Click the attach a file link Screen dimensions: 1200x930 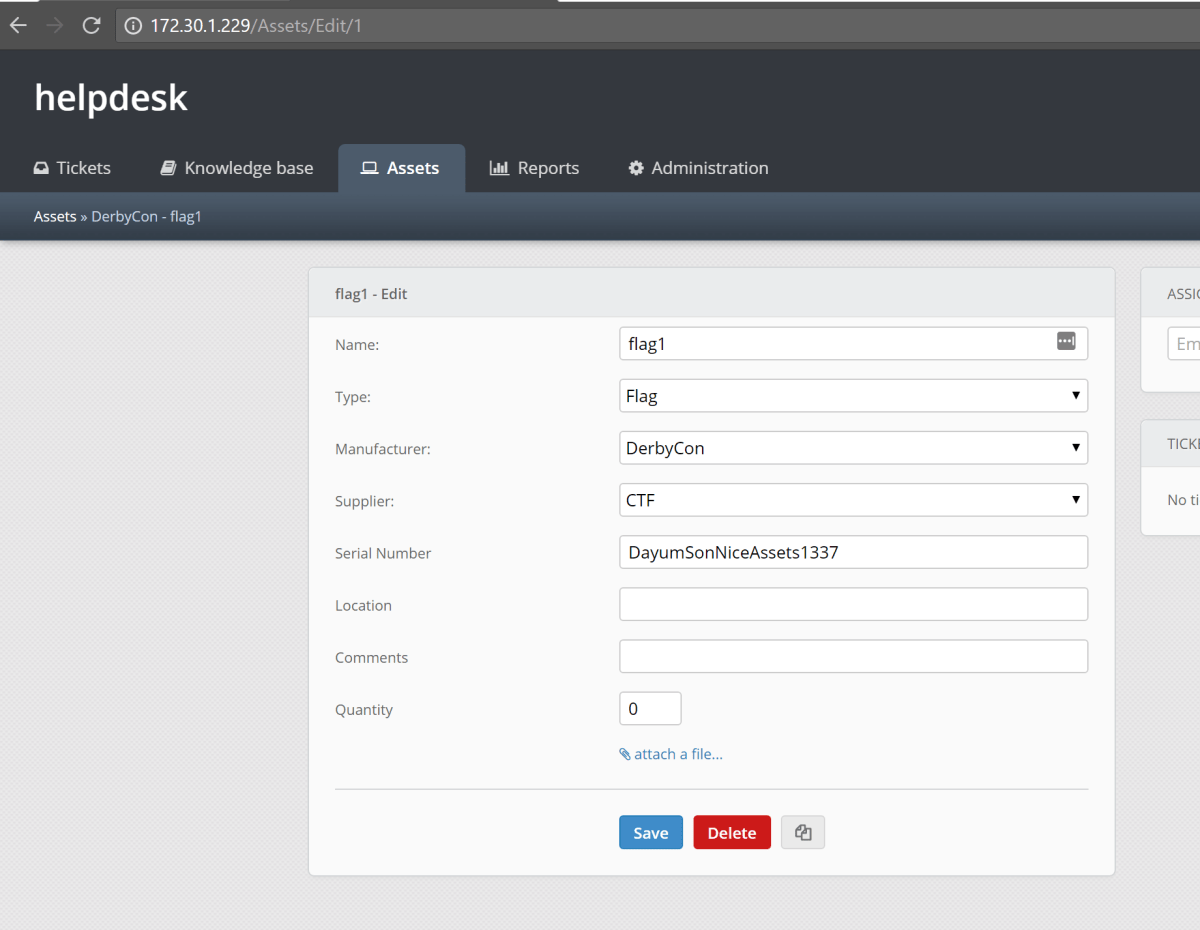coord(671,754)
